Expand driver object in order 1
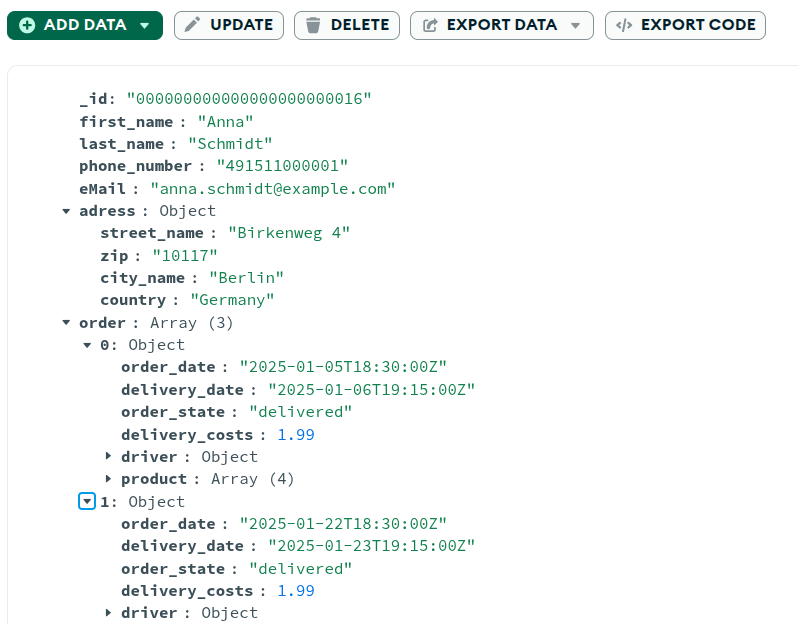This screenshot has height=624, width=798. tap(108, 613)
